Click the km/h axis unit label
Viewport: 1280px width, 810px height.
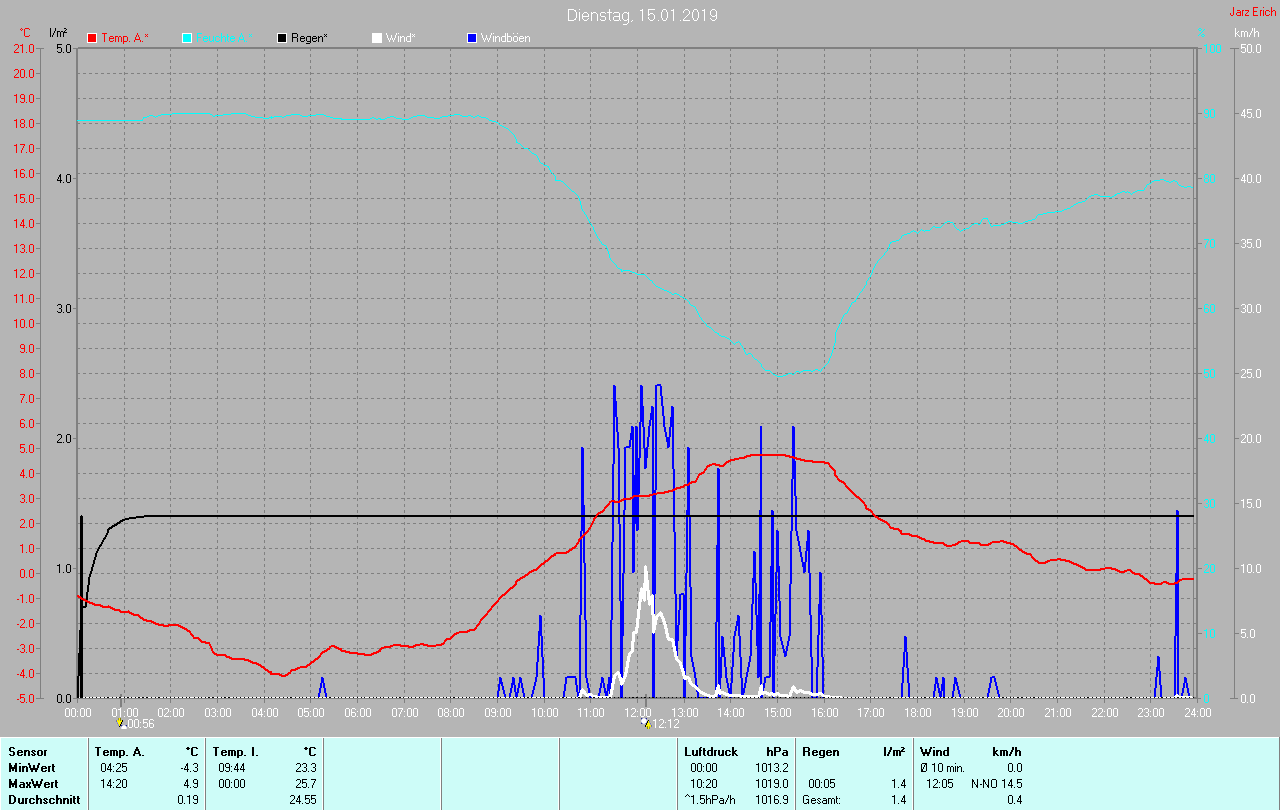(1246, 33)
